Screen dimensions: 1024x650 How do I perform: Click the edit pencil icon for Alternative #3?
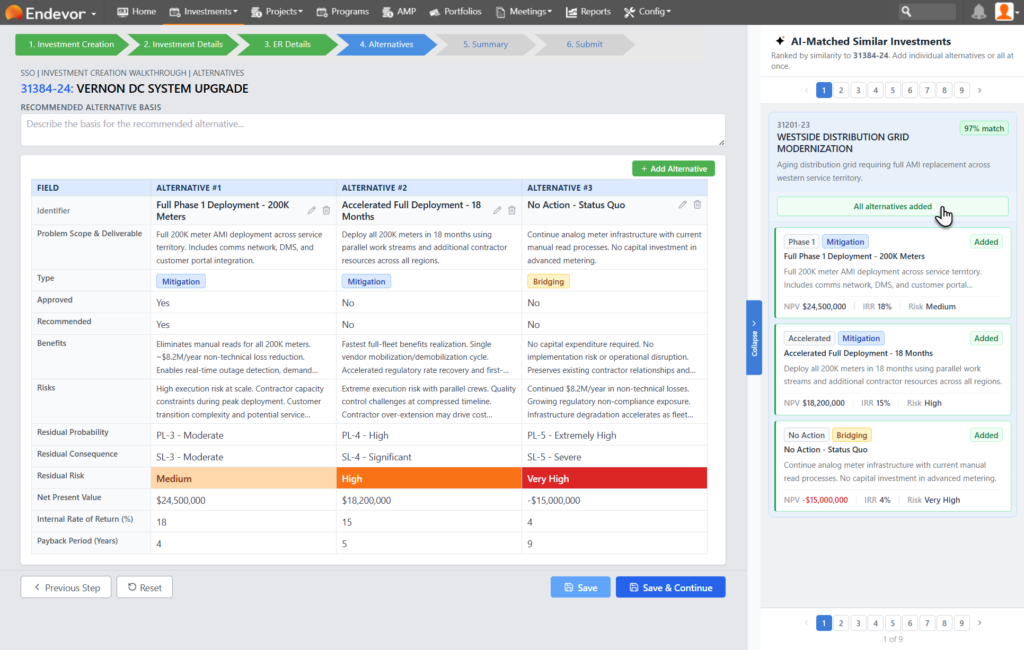(x=683, y=205)
